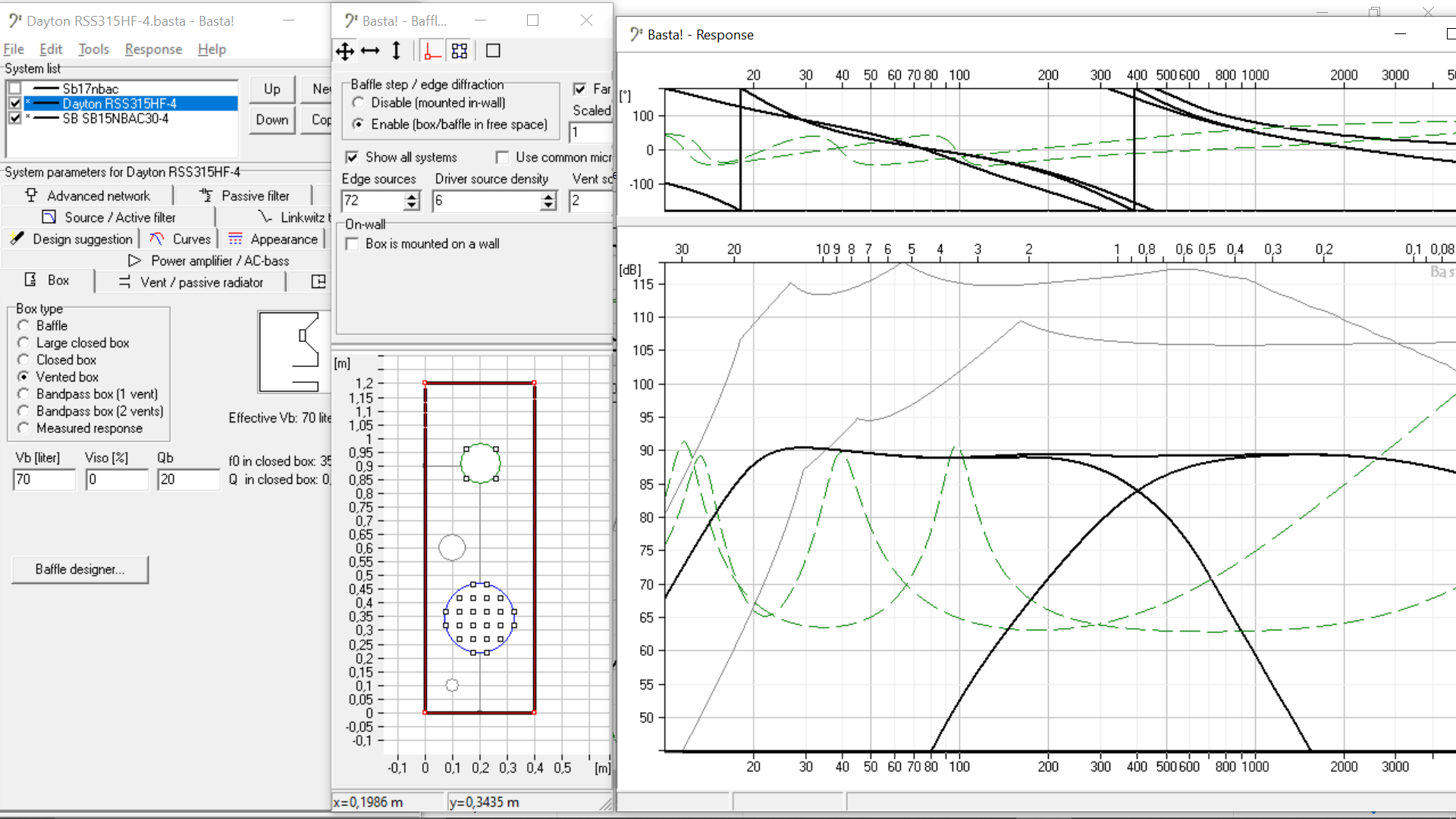Select the vertical move tool in Baffle toolbar
The height and width of the screenshot is (819, 1456).
396,51
